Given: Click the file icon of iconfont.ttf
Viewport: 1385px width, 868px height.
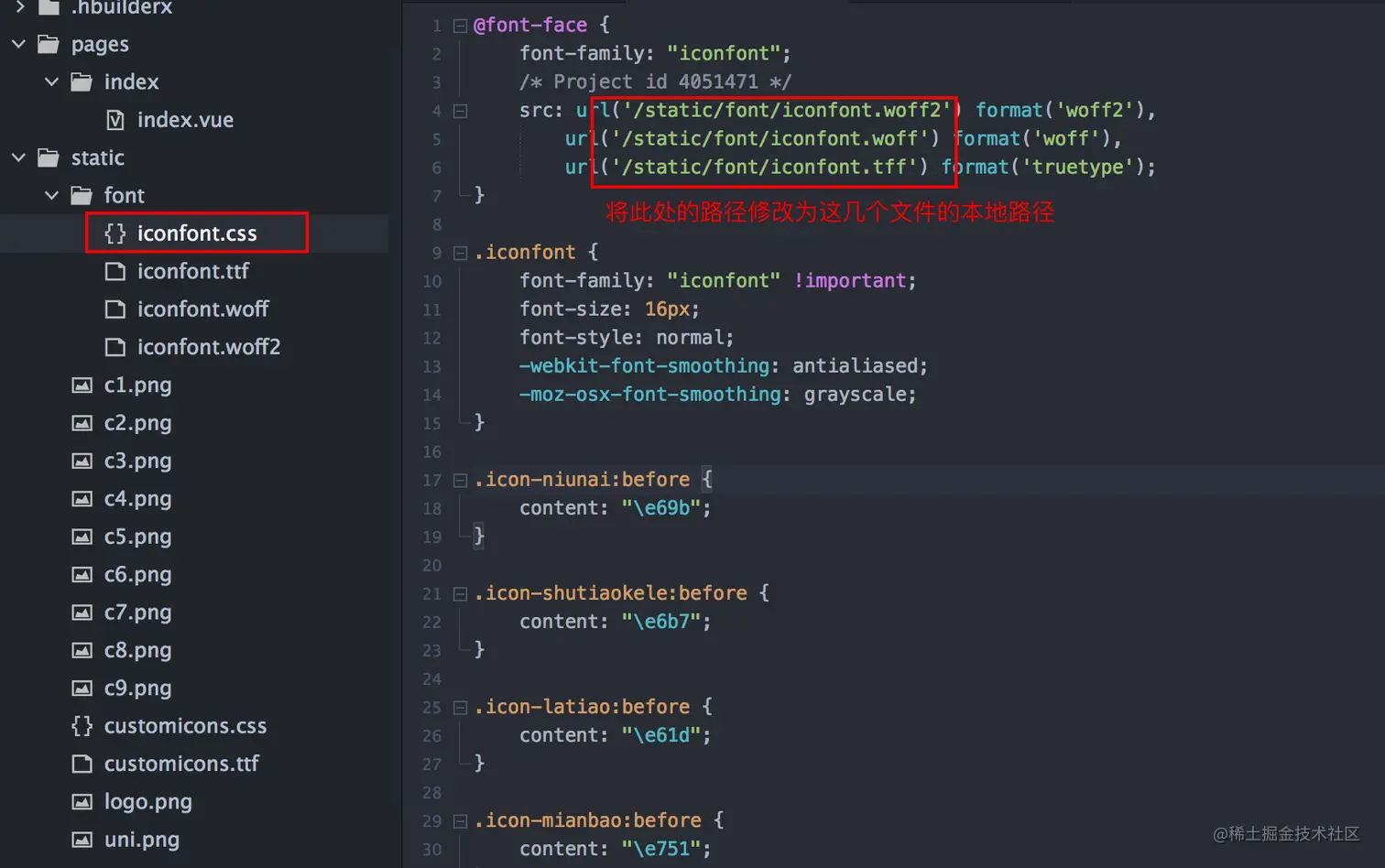Looking at the screenshot, I should click(115, 271).
